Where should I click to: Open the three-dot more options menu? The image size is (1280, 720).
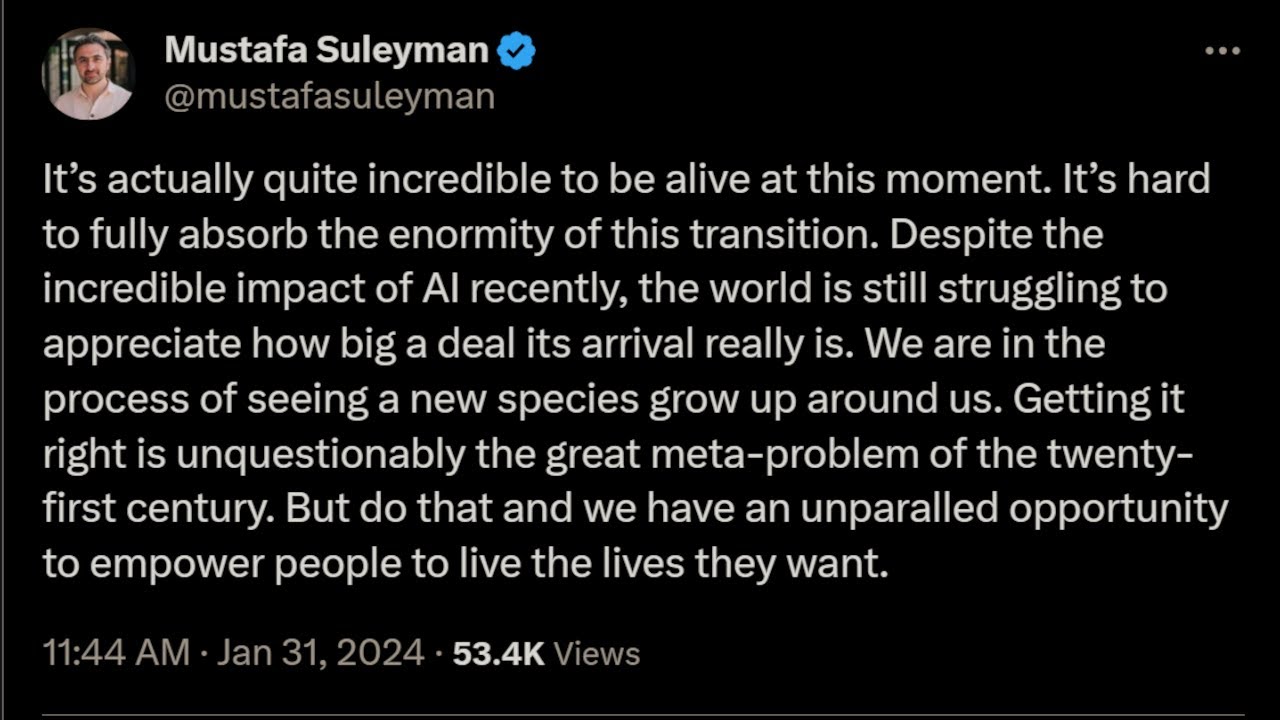coord(1222,51)
